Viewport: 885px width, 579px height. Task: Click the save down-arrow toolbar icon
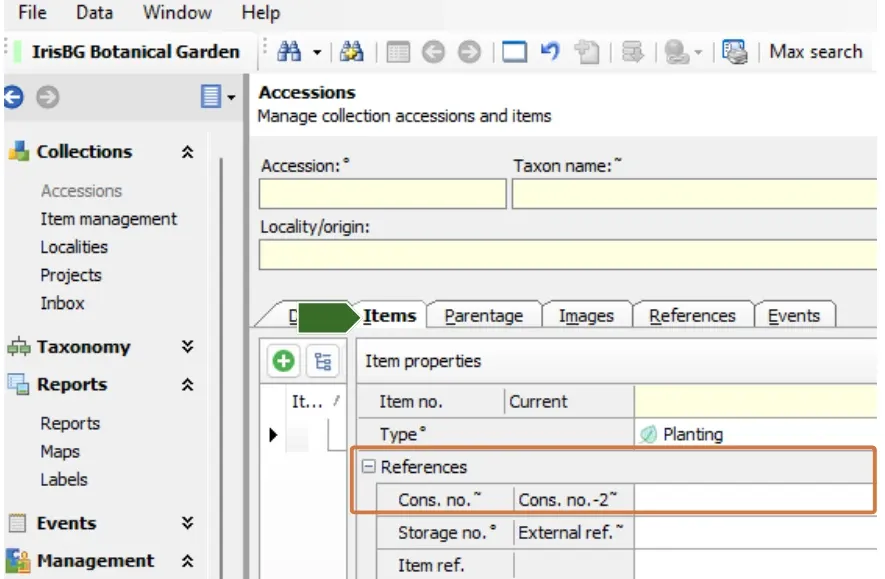(x=632, y=52)
